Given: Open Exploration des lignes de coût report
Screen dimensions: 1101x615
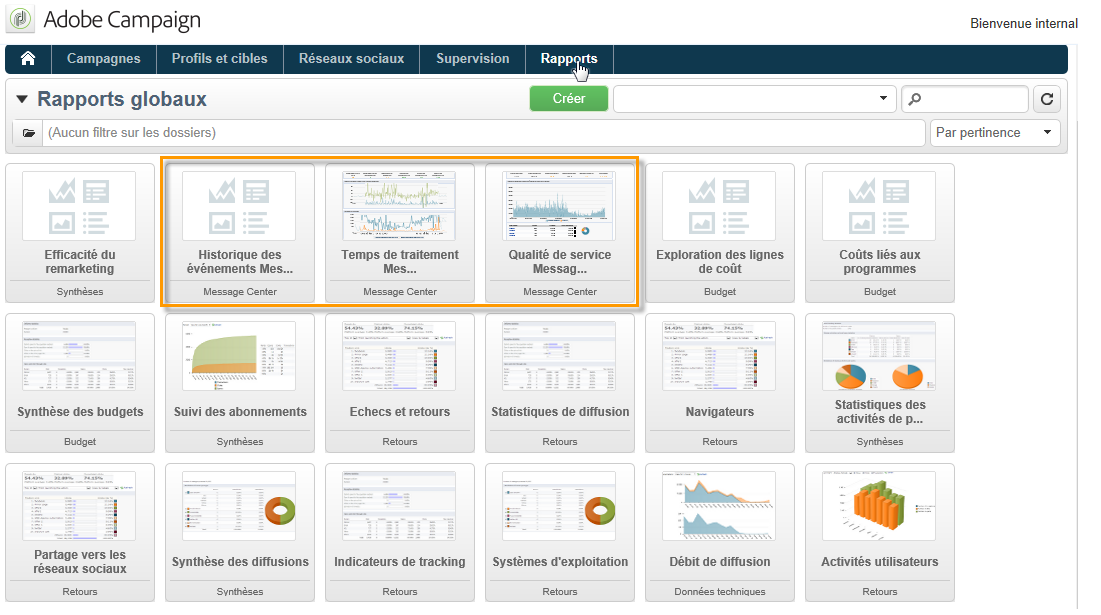Looking at the screenshot, I should [720, 233].
